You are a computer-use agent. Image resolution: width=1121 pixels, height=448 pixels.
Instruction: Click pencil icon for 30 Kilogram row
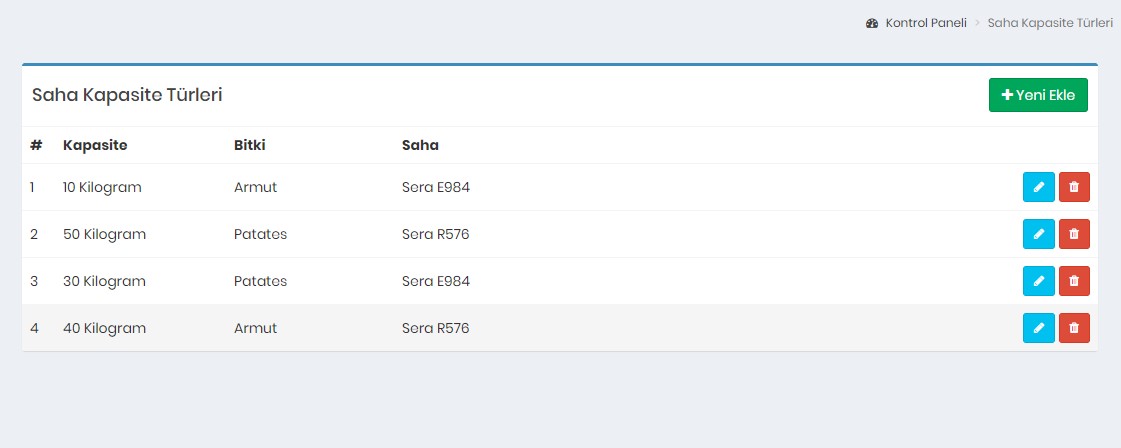1038,281
